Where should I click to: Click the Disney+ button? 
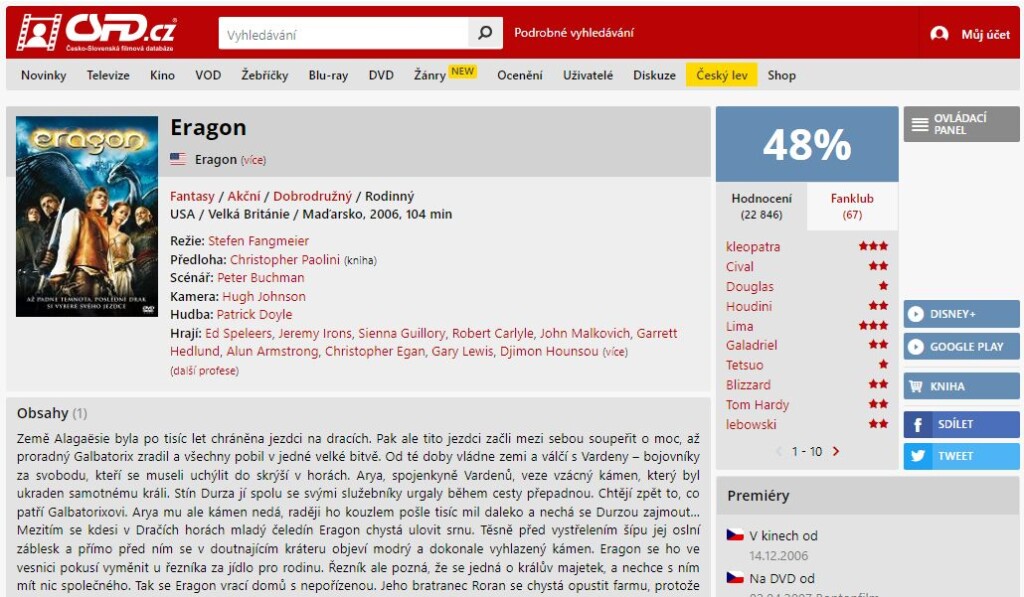click(x=961, y=314)
